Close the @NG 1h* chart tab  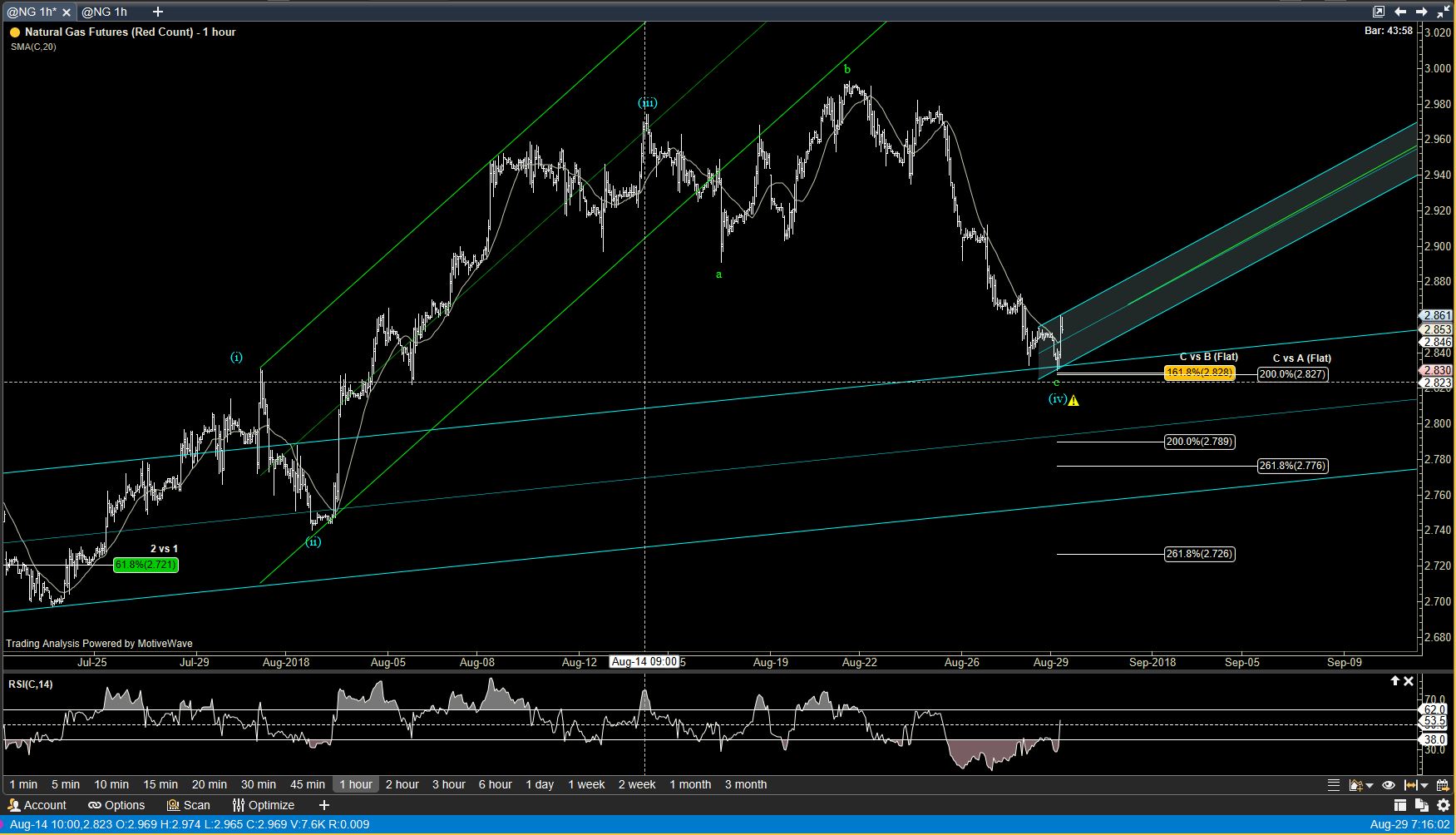click(67, 12)
